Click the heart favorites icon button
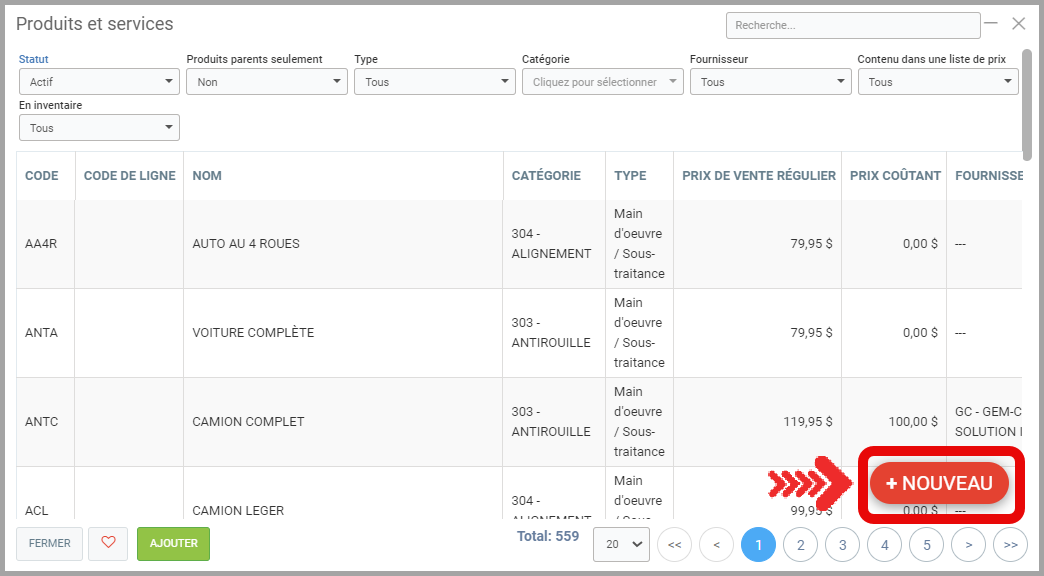The image size is (1044, 576). [109, 543]
